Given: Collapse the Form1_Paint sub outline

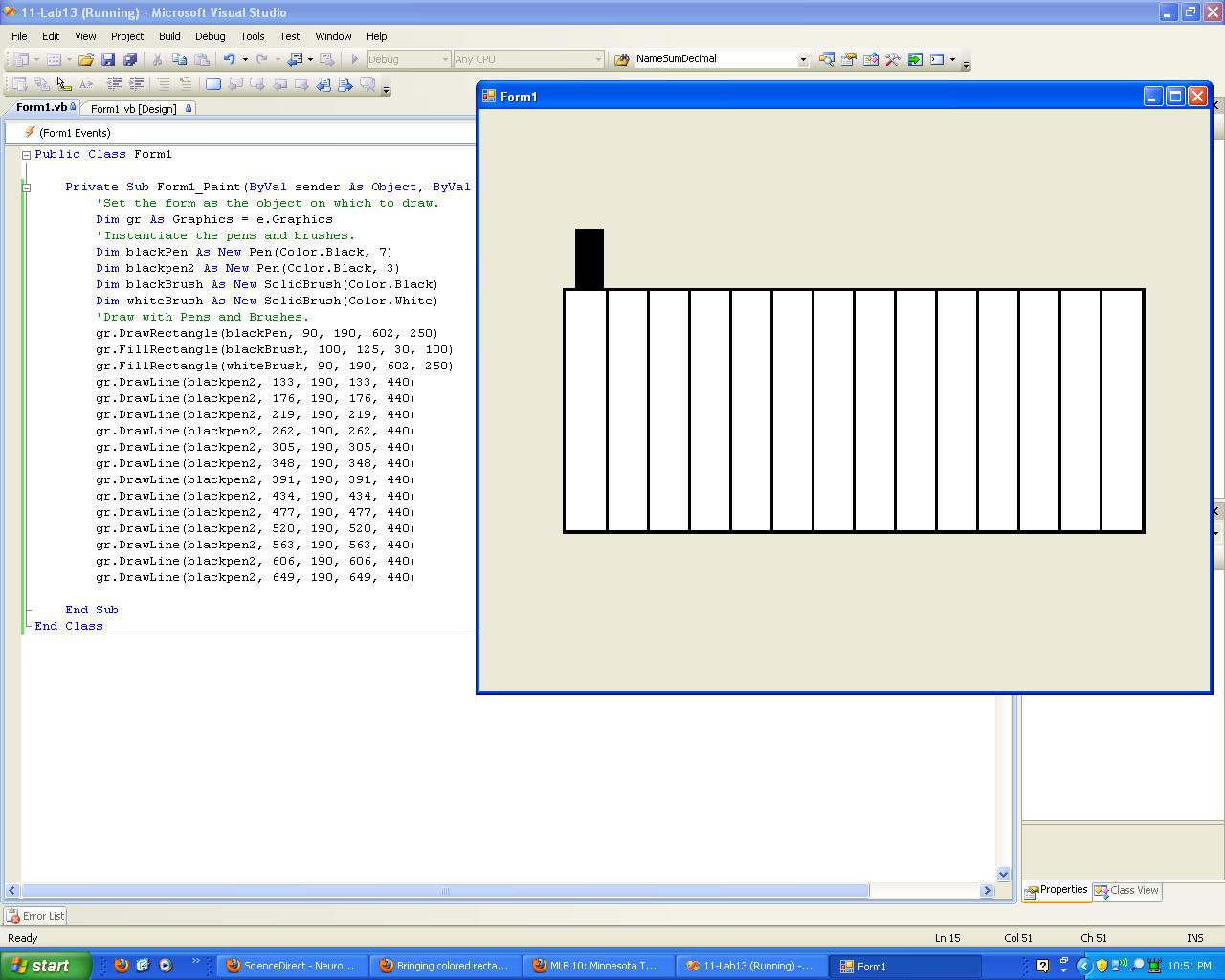Looking at the screenshot, I should (x=27, y=187).
